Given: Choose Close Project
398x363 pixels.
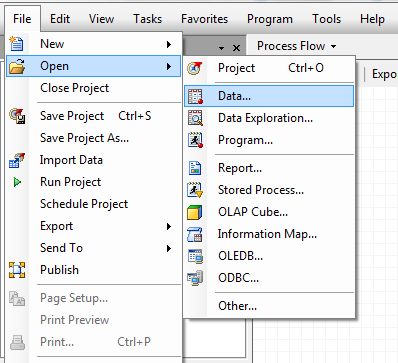Looking at the screenshot, I should click(x=94, y=88).
